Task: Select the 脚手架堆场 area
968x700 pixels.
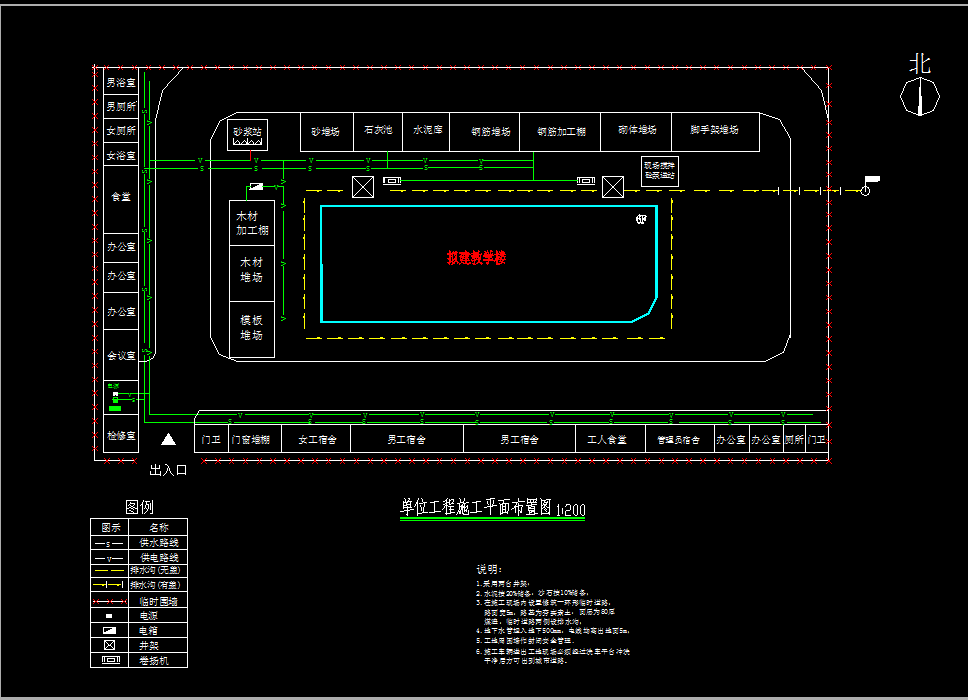Action: [x=714, y=131]
